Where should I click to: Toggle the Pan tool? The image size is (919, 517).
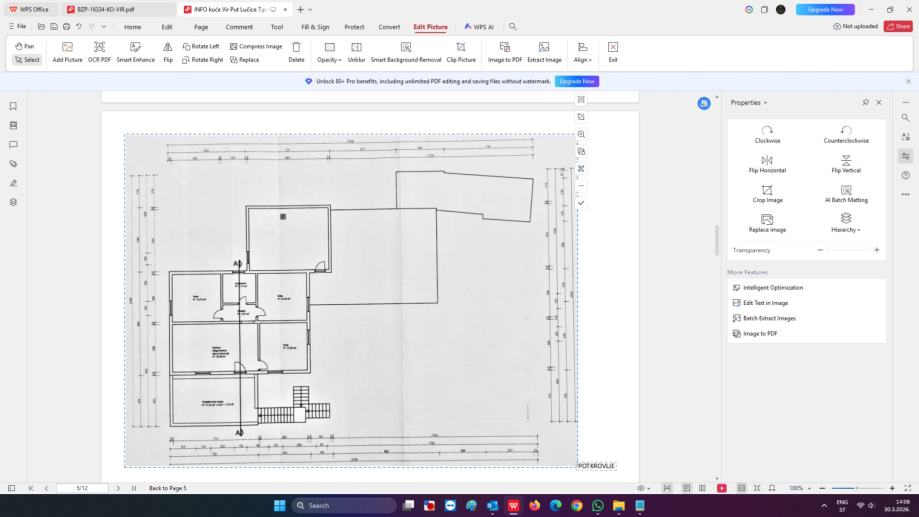(26, 46)
